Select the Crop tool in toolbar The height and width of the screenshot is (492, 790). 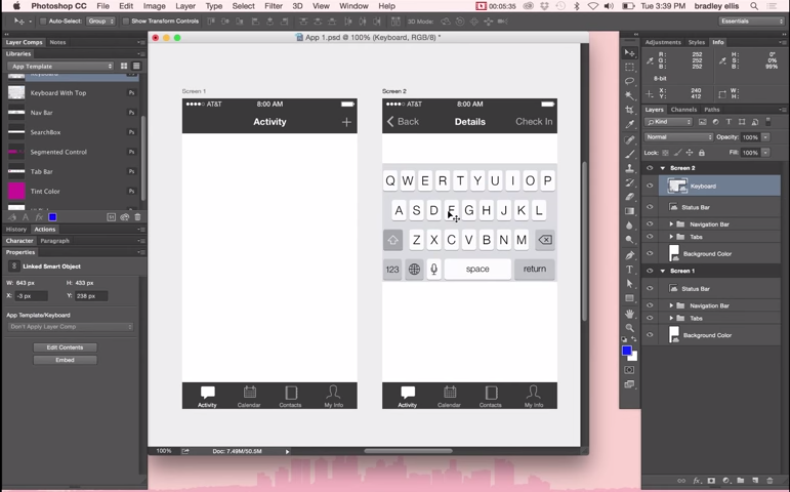(x=630, y=110)
